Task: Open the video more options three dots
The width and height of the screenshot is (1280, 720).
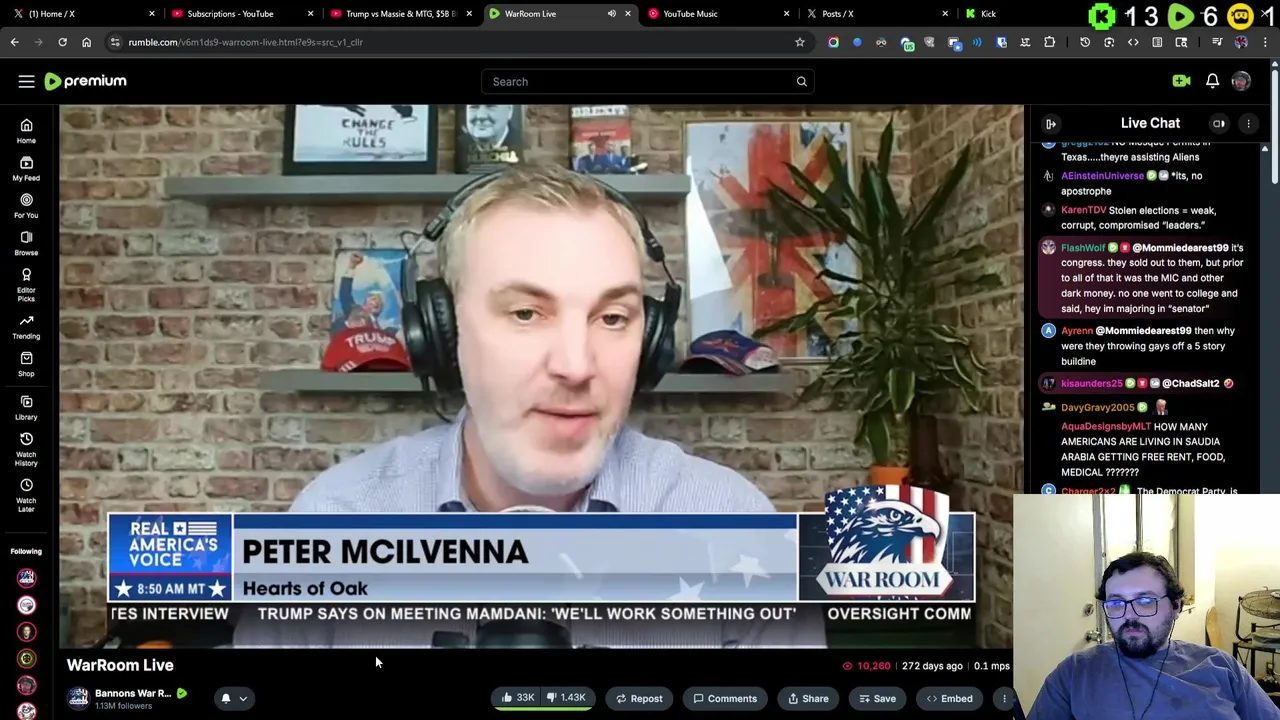Action: pos(1004,699)
